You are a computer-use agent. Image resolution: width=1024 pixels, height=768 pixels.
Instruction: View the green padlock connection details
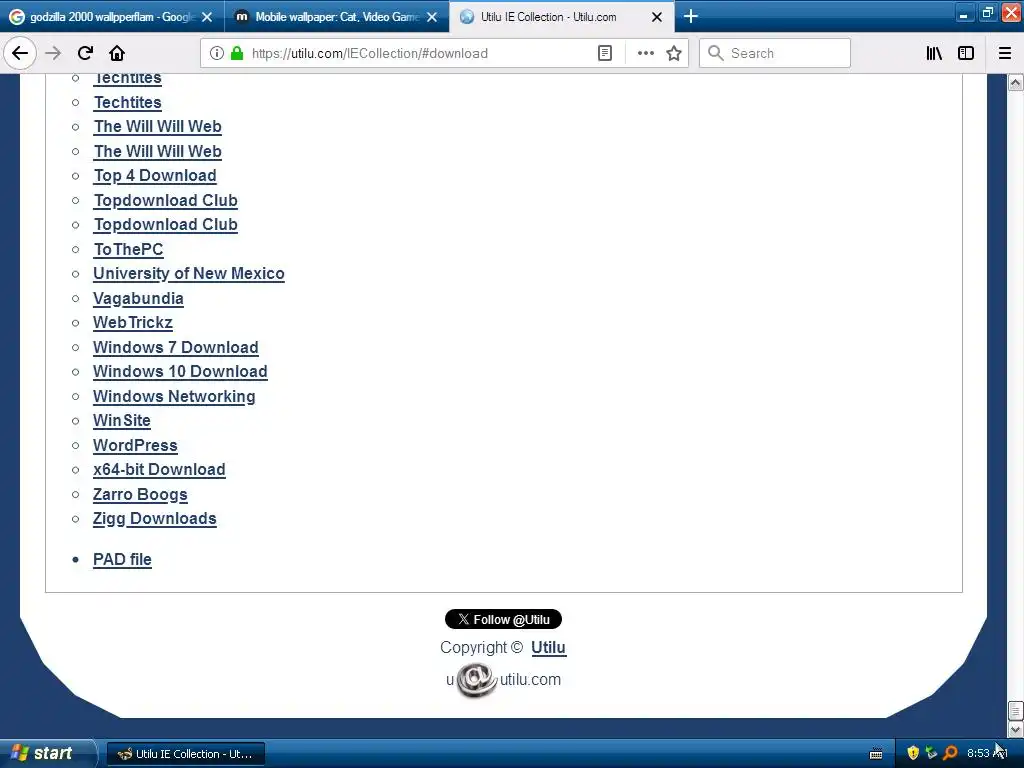coord(237,53)
